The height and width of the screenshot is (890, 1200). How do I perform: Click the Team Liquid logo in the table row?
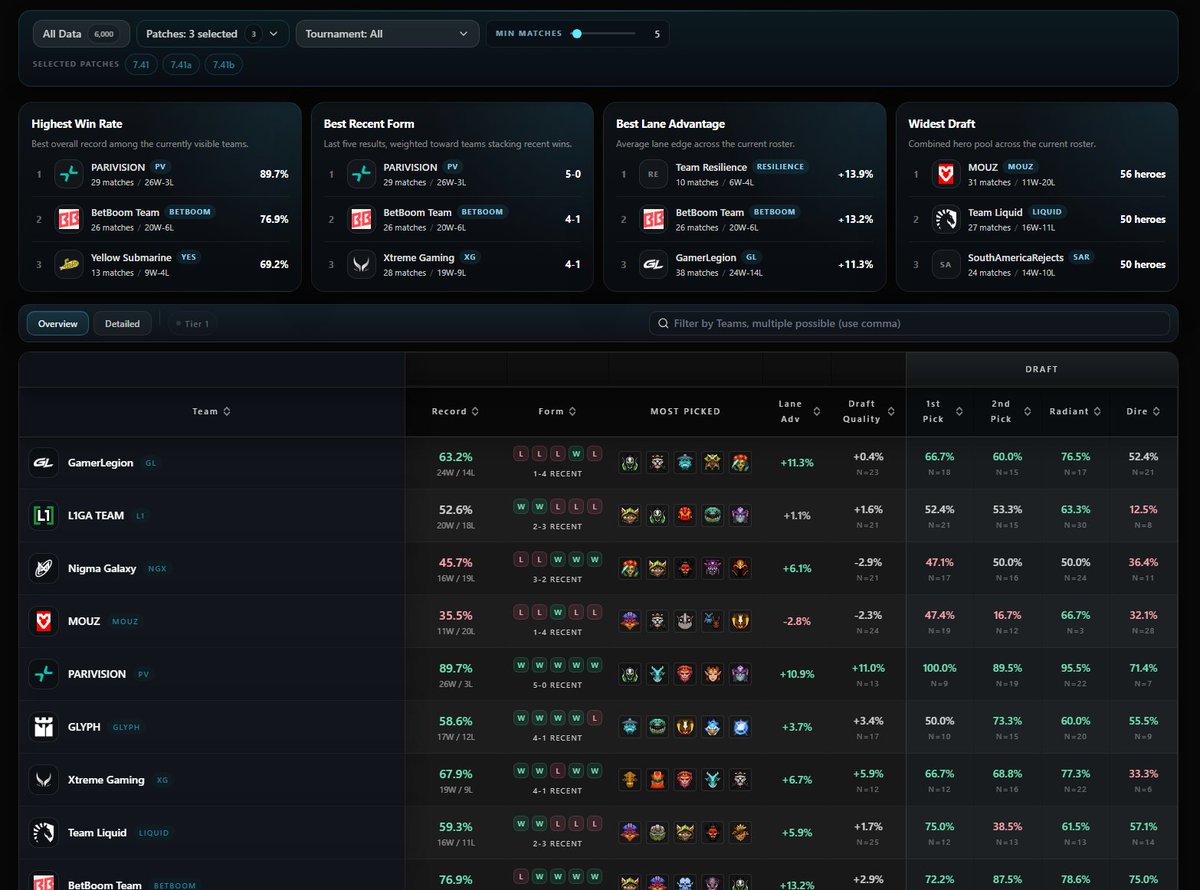click(x=43, y=833)
